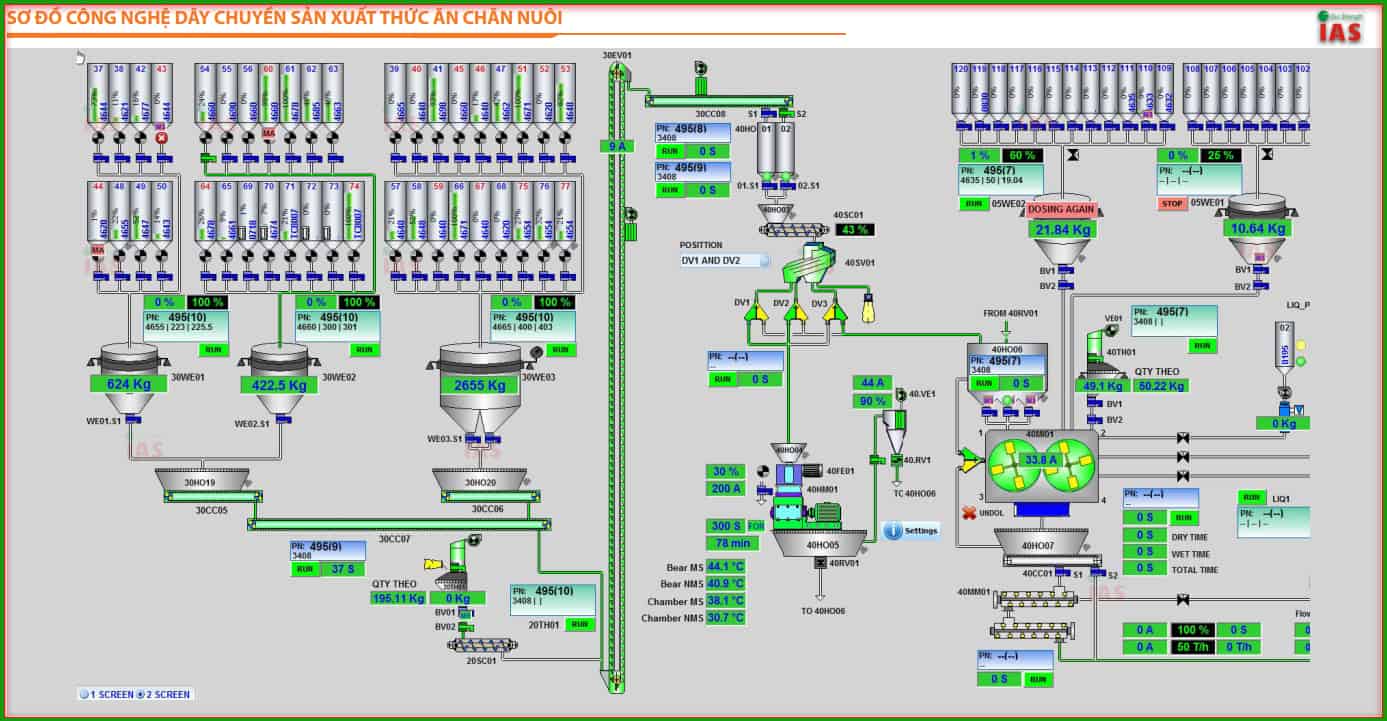The image size is (1387, 721).
Task: Toggle the BV1 valve under 21.84 Kg scale
Action: [1066, 271]
